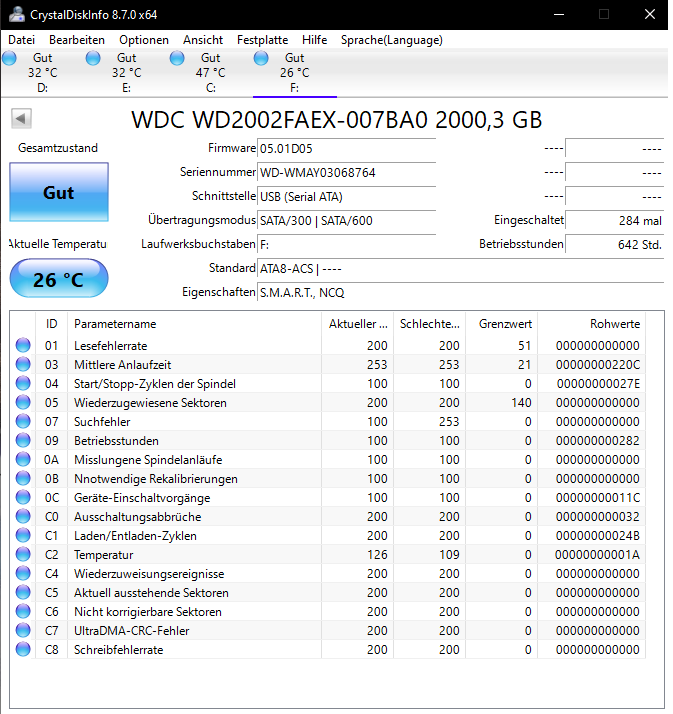This screenshot has width=673, height=714.
Task: Click status icon for Ausschaltungsabbrüche
Action: [x=23, y=516]
